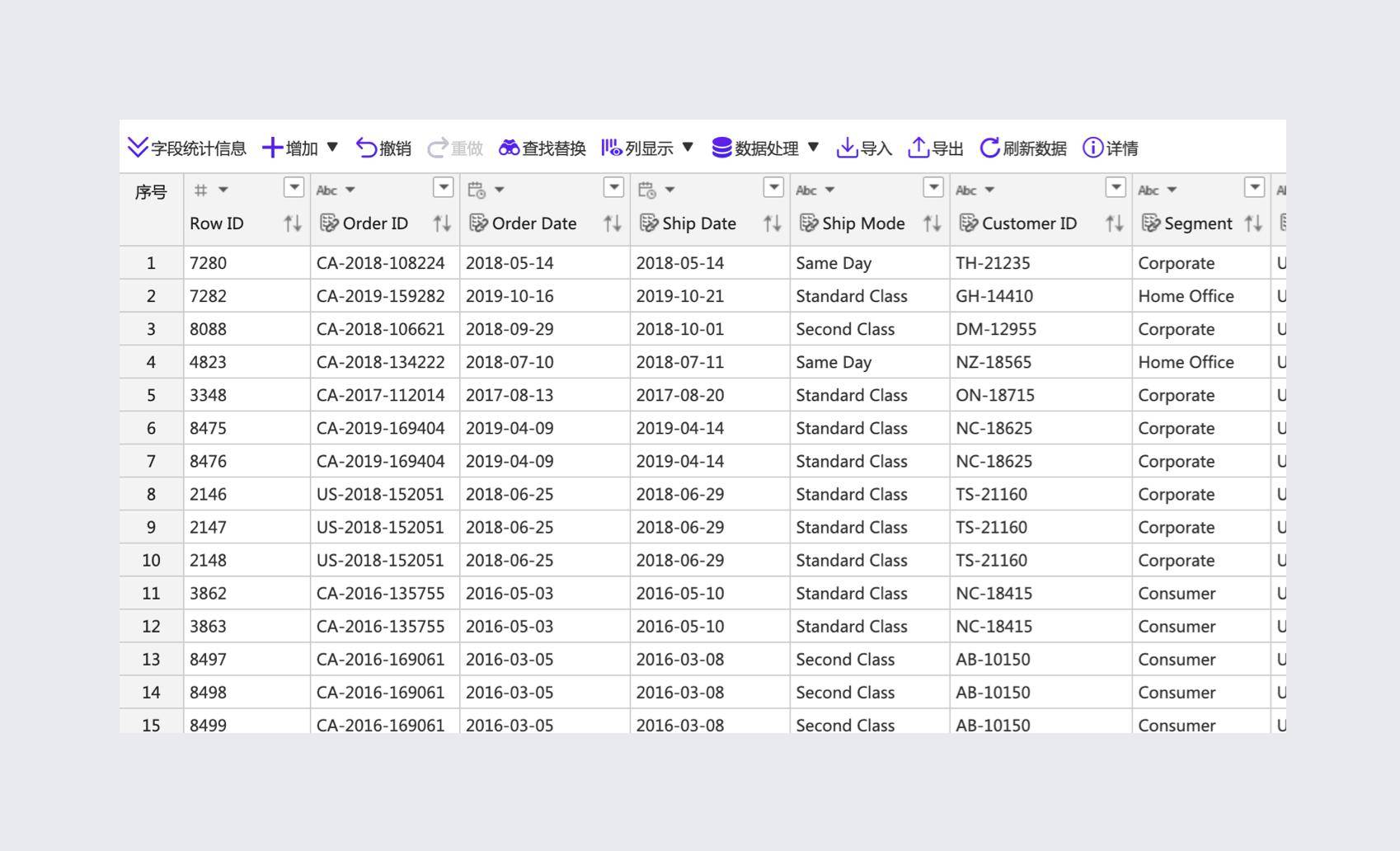The image size is (1400, 851).
Task: Click Customer ID cell GH-14410
Action: click(x=1041, y=296)
